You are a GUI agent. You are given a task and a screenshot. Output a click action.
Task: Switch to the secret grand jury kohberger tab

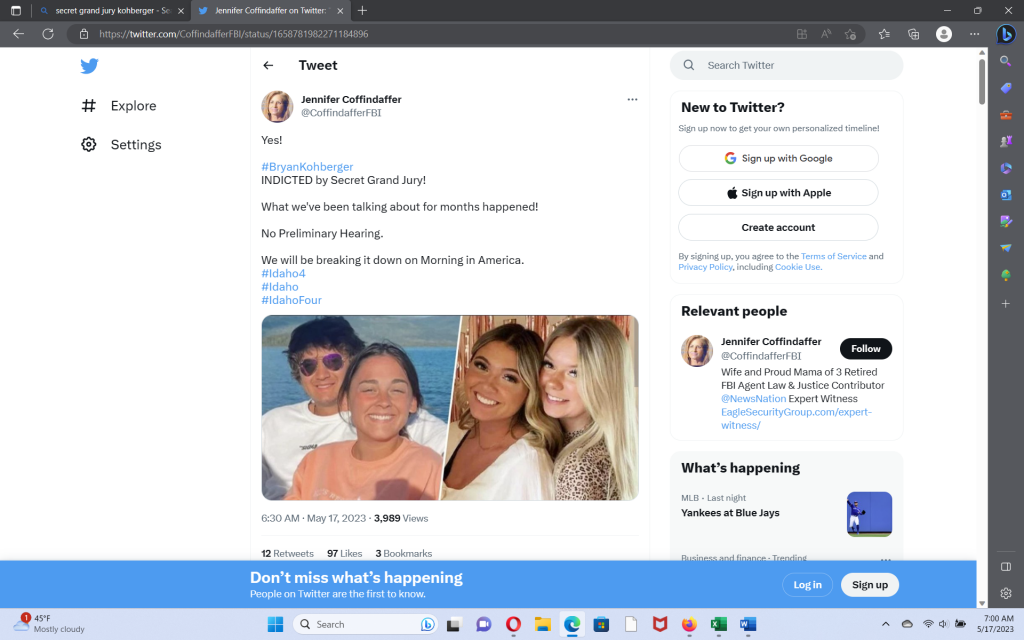(x=105, y=10)
